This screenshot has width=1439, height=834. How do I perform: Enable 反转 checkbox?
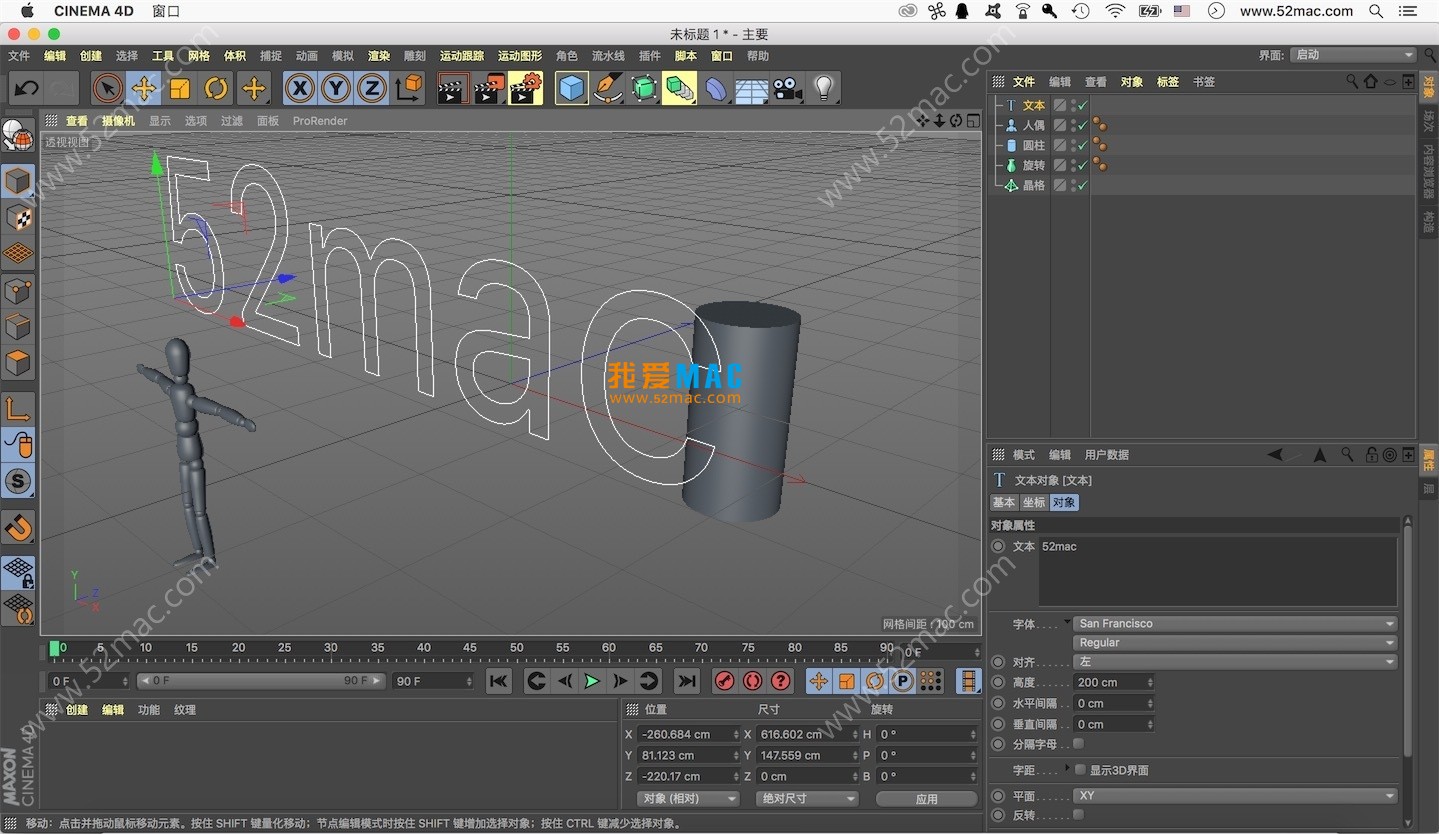(1078, 815)
